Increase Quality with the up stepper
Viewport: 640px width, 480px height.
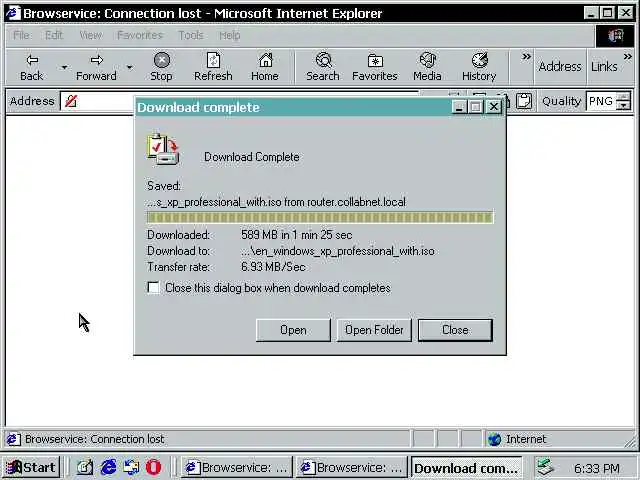[x=623, y=97]
